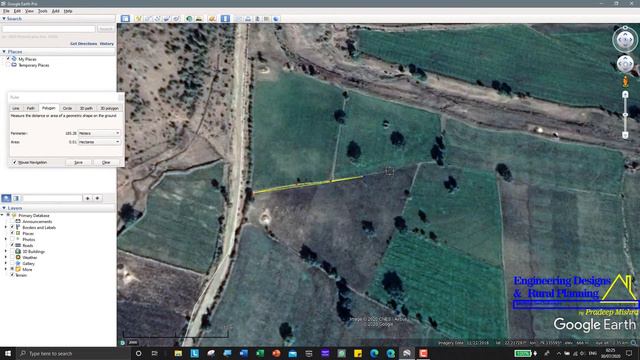Hide the sidebar using the toolbar icon
The height and width of the screenshot is (360, 640).
125,19
